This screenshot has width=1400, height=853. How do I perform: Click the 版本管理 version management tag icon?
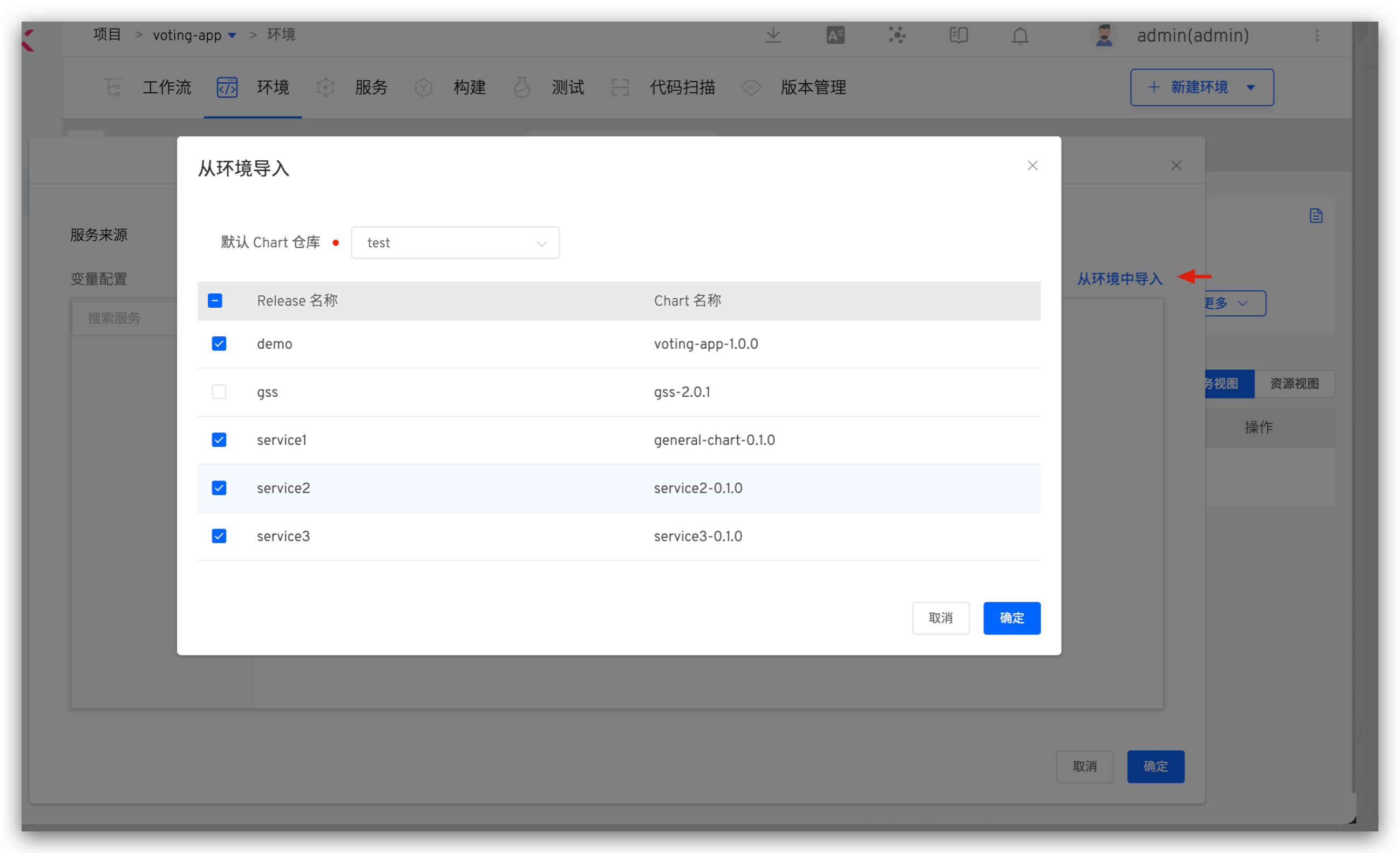pyautogui.click(x=751, y=87)
